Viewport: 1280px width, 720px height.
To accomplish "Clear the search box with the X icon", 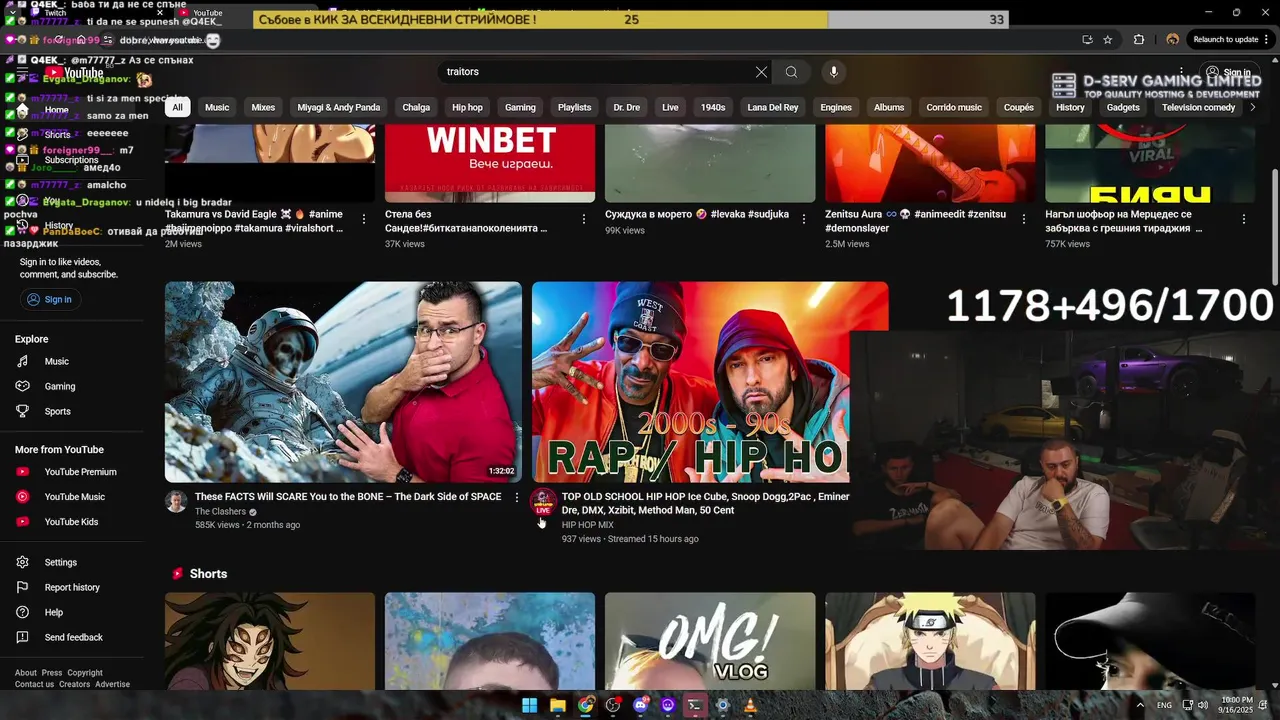I will (x=761, y=72).
